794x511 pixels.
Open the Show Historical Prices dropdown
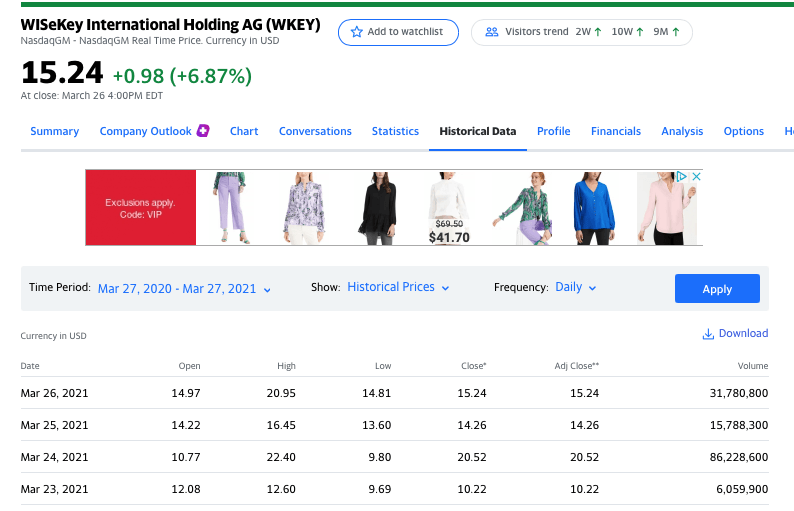398,287
